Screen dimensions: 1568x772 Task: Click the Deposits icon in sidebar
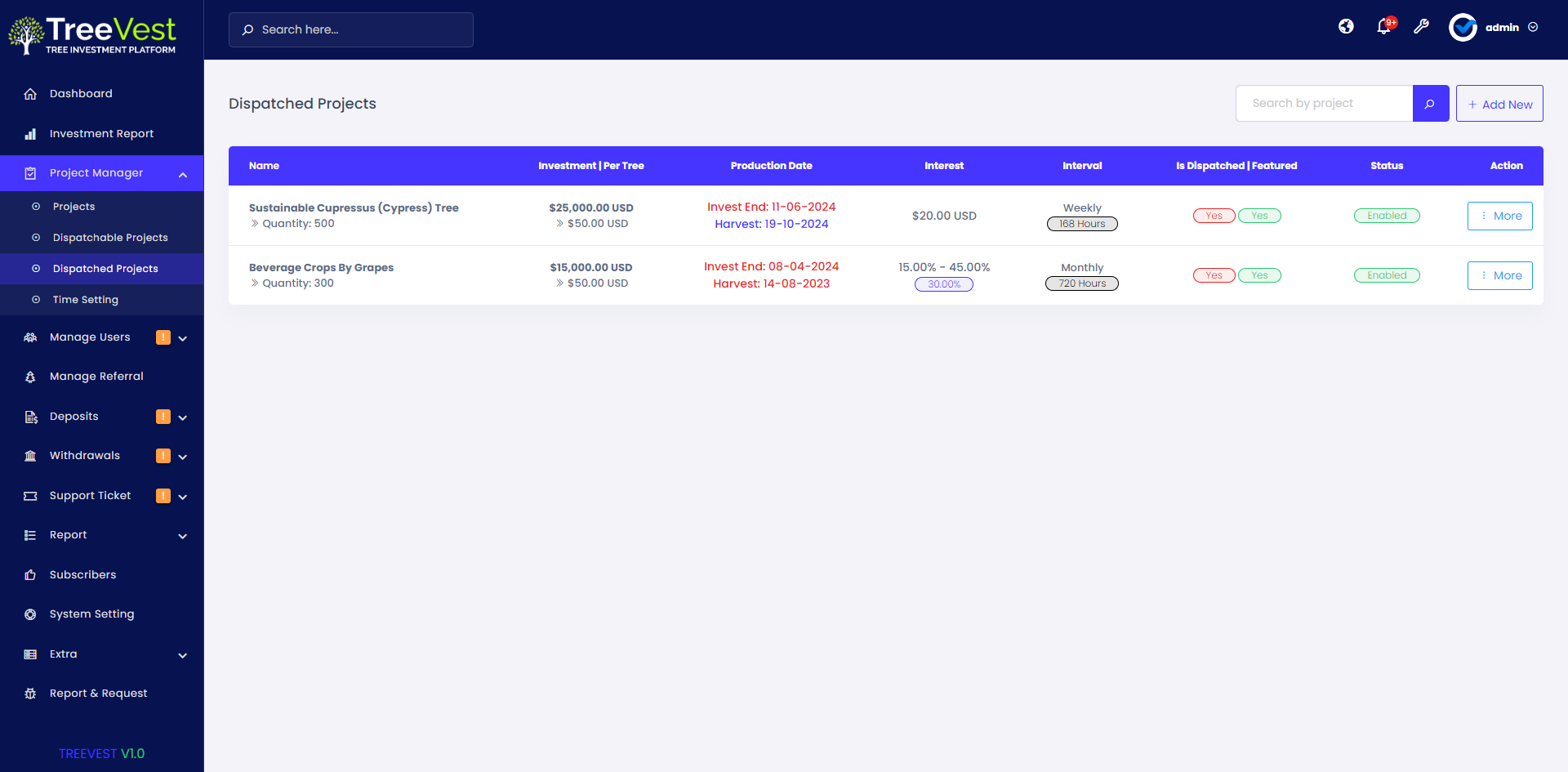30,417
